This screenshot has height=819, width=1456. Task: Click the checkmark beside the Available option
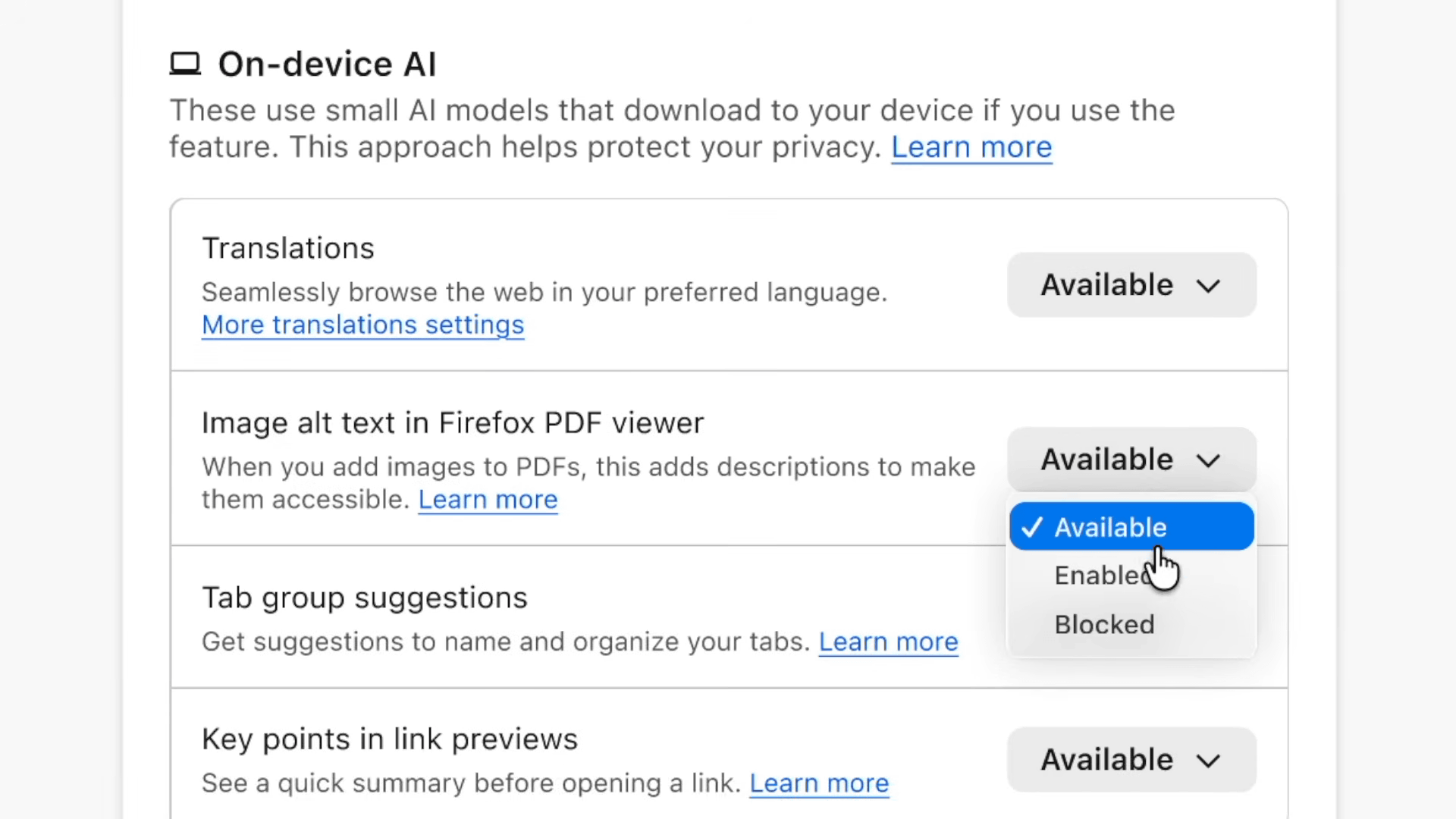coord(1032,527)
